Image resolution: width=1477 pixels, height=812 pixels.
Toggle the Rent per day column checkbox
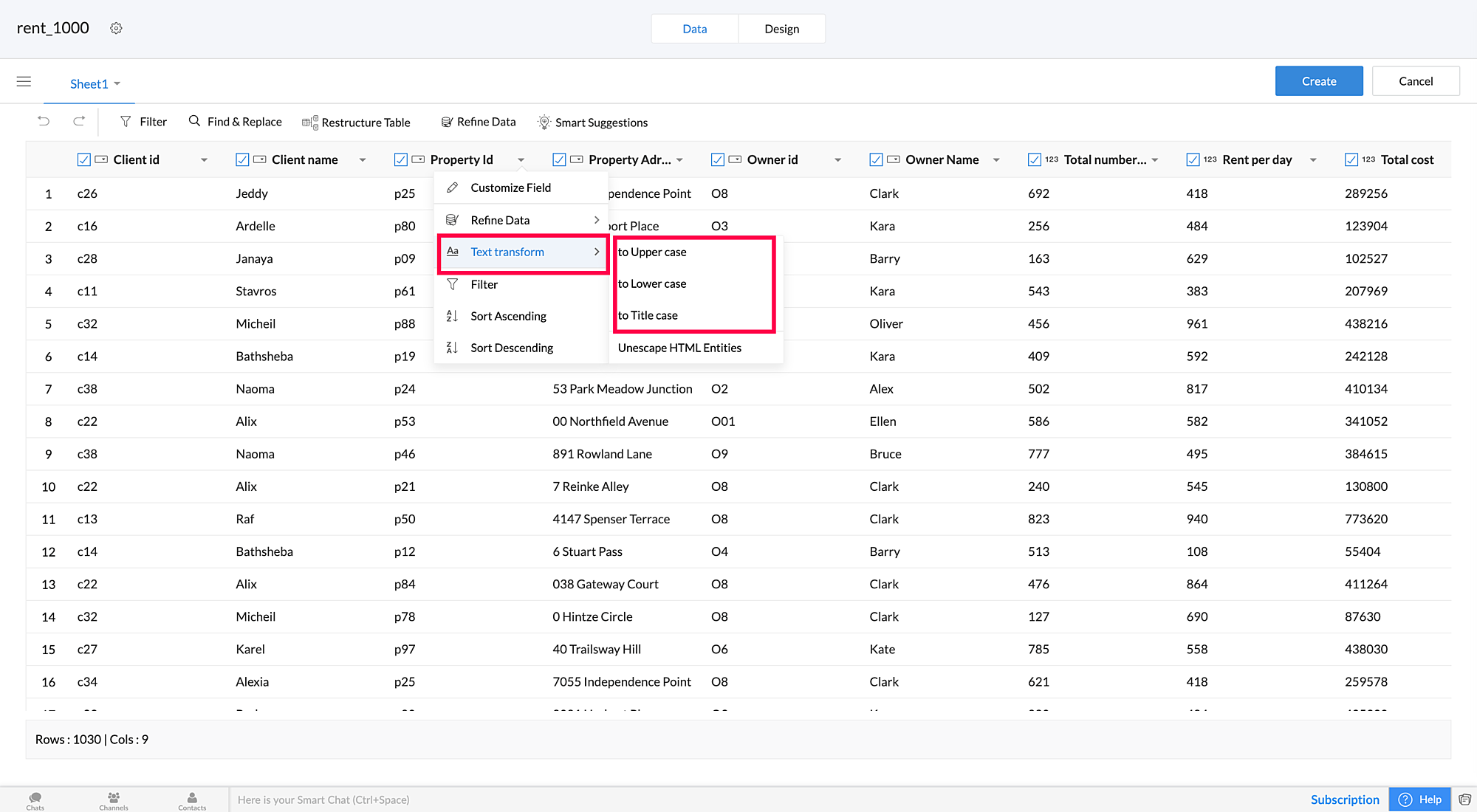[x=1193, y=159]
